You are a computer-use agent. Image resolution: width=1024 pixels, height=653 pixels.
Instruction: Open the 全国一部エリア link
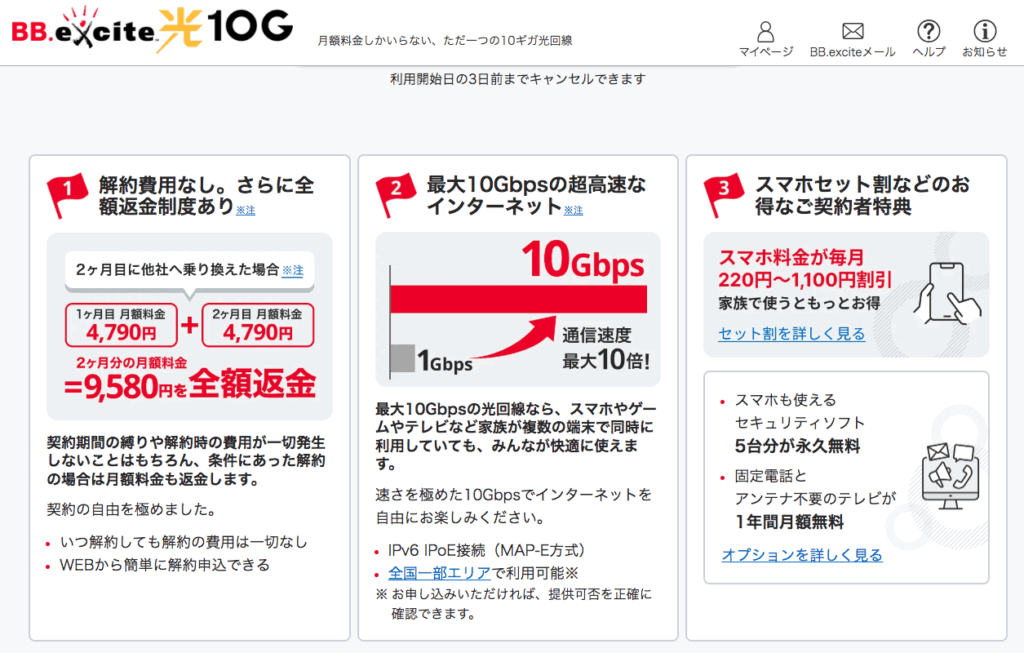point(440,573)
